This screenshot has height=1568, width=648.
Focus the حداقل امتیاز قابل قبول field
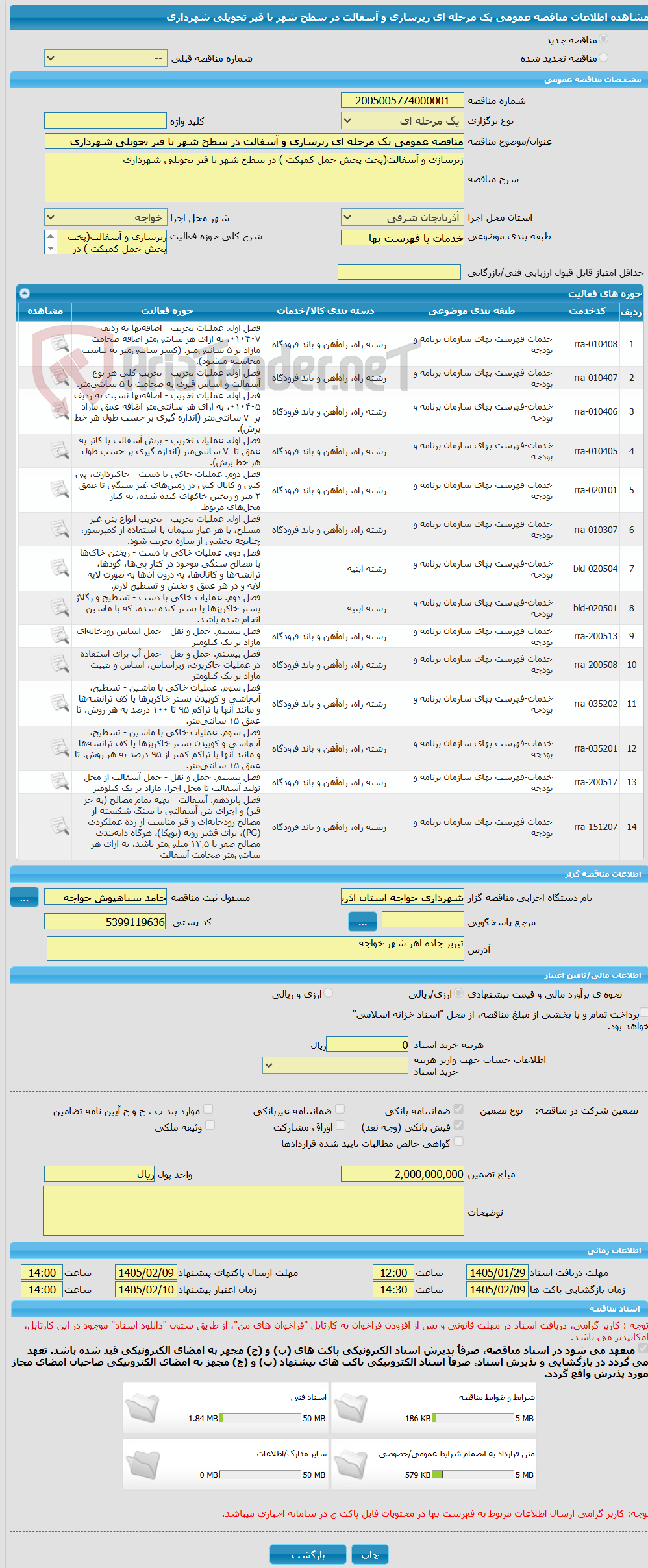pos(399,272)
